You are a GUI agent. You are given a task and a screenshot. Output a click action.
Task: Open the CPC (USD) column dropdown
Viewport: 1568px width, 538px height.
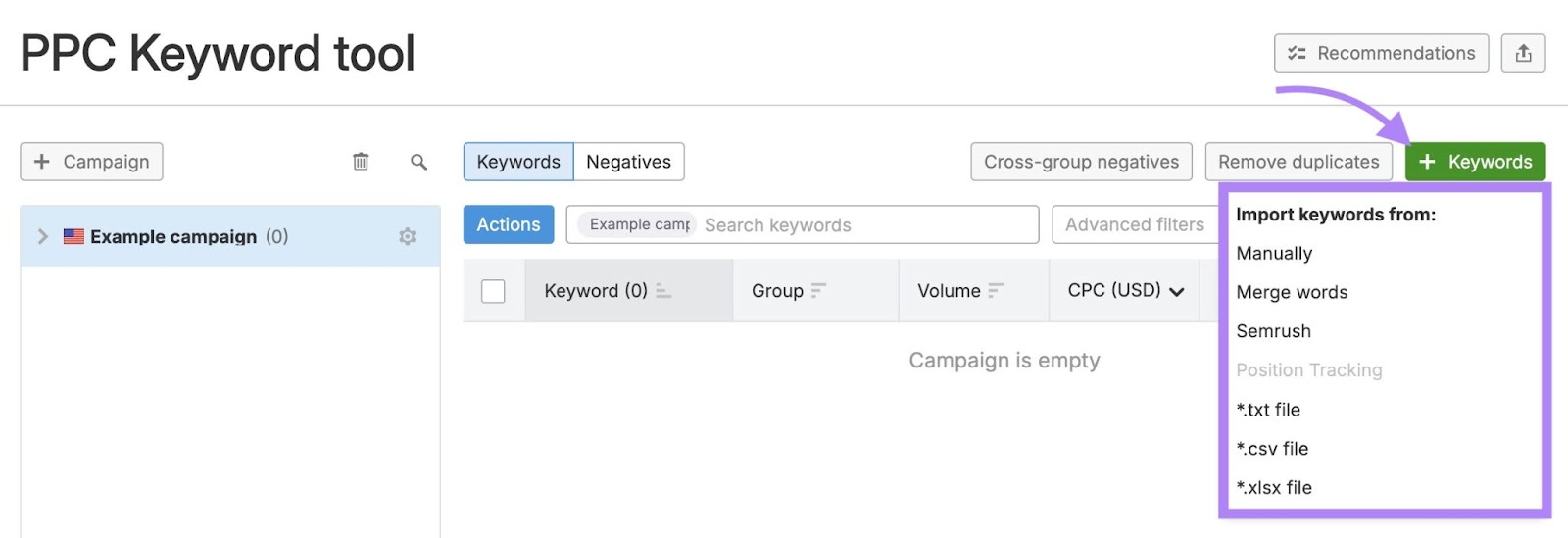pyautogui.click(x=1177, y=291)
